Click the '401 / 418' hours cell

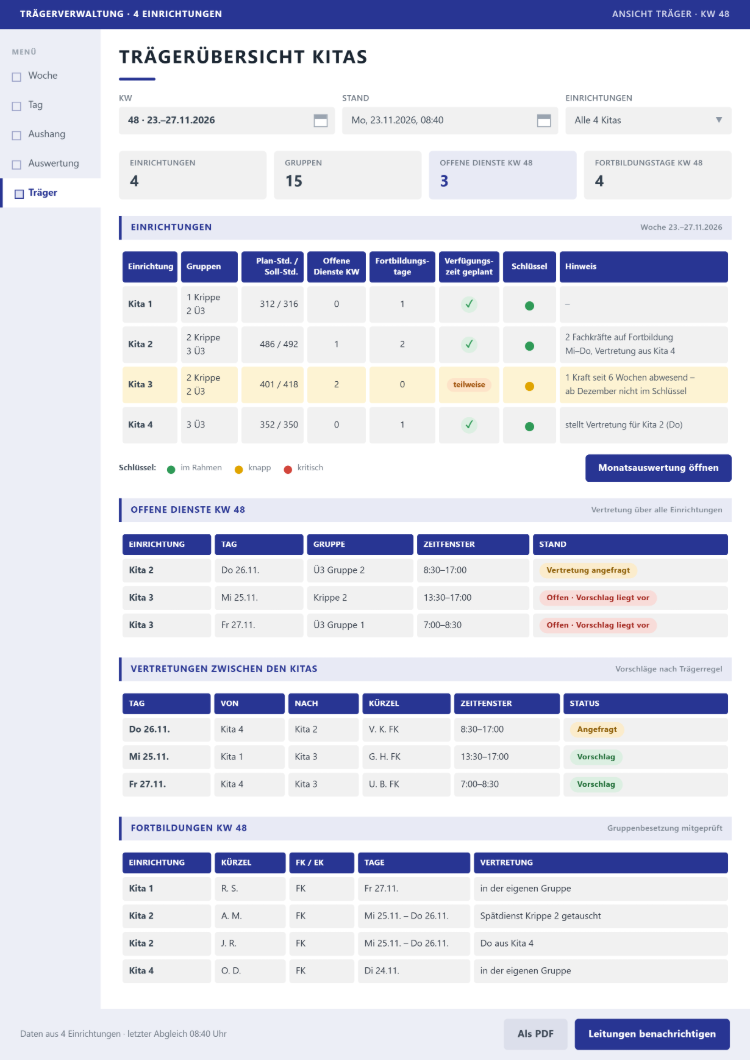click(x=273, y=385)
